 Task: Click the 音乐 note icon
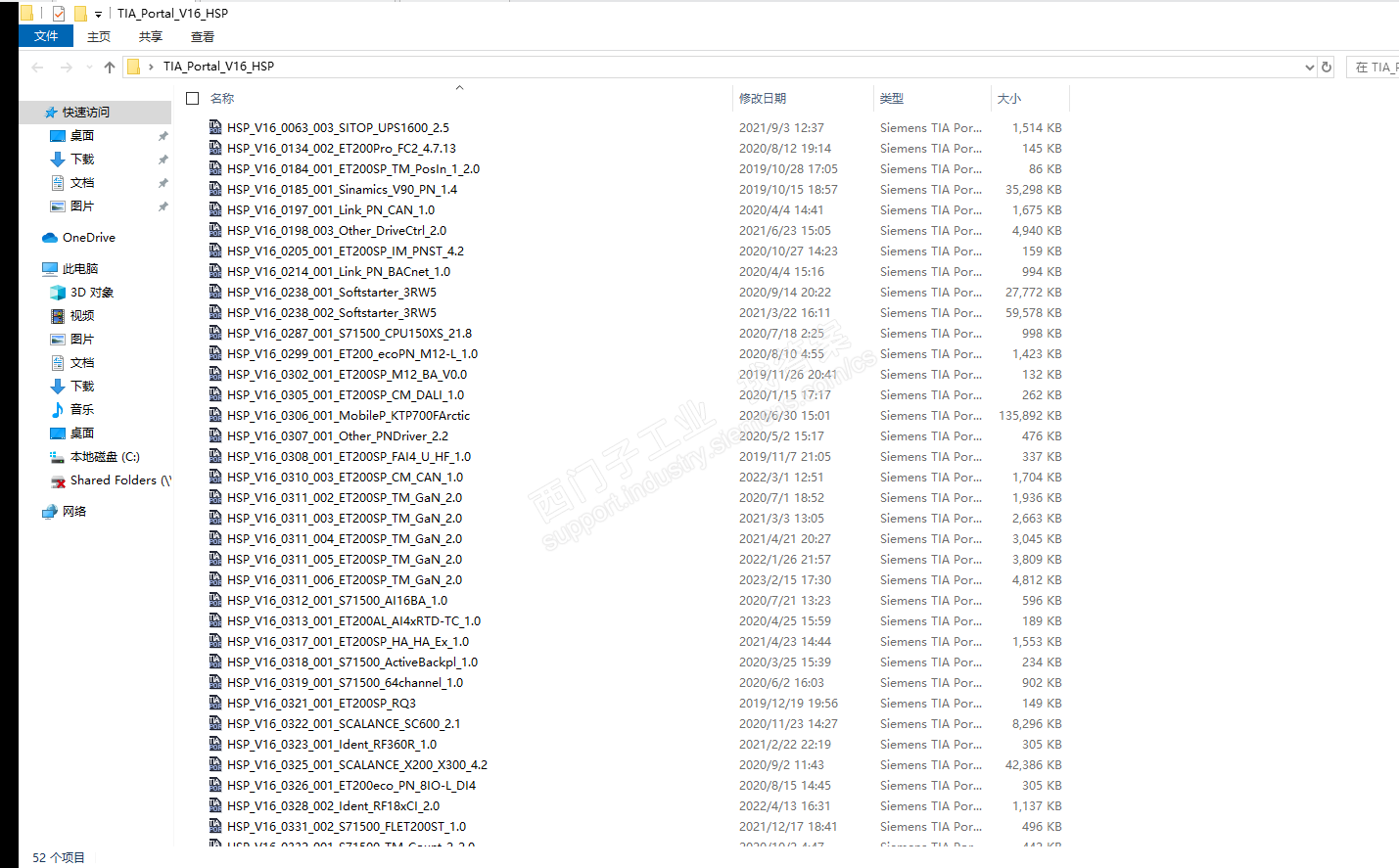pyautogui.click(x=58, y=410)
